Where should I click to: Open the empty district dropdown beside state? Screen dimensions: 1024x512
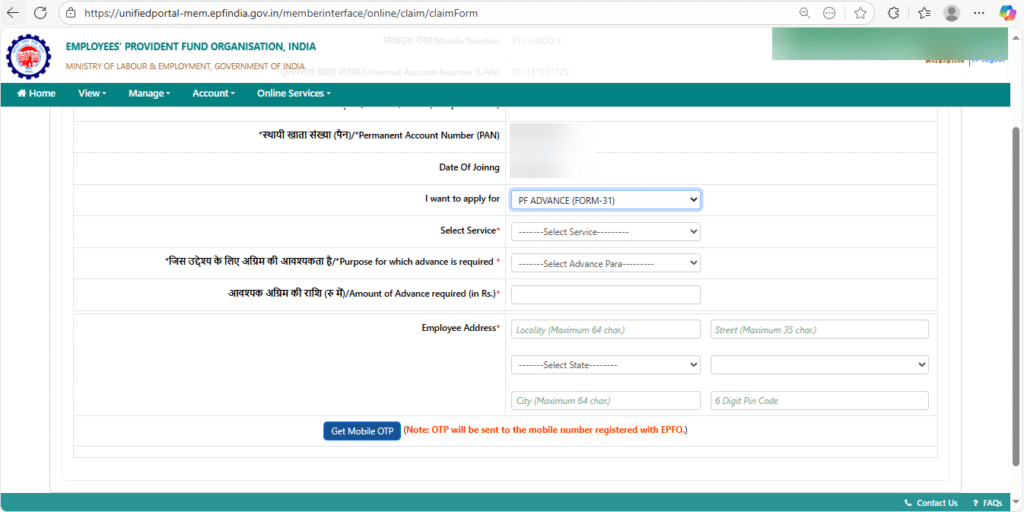click(x=820, y=365)
